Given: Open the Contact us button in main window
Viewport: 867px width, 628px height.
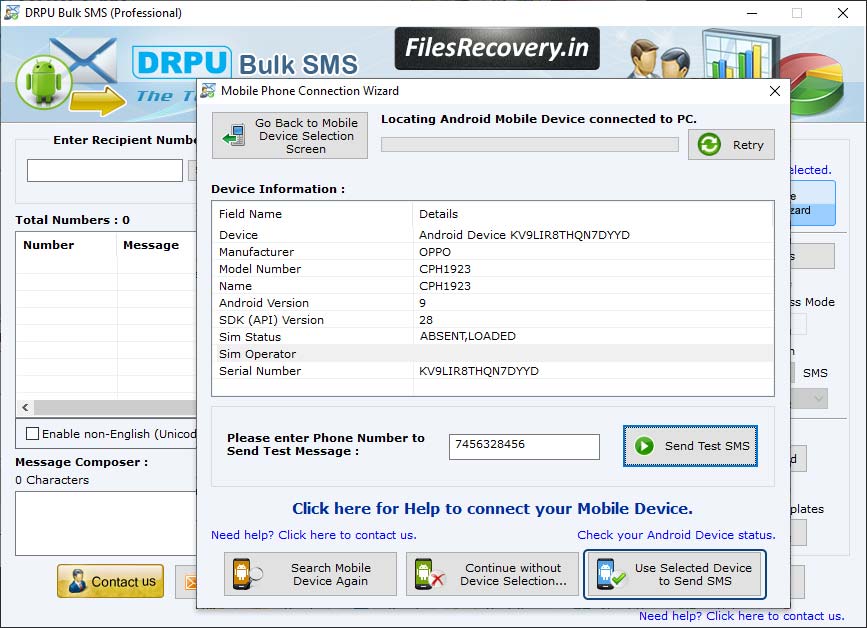Looking at the screenshot, I should 111,581.
